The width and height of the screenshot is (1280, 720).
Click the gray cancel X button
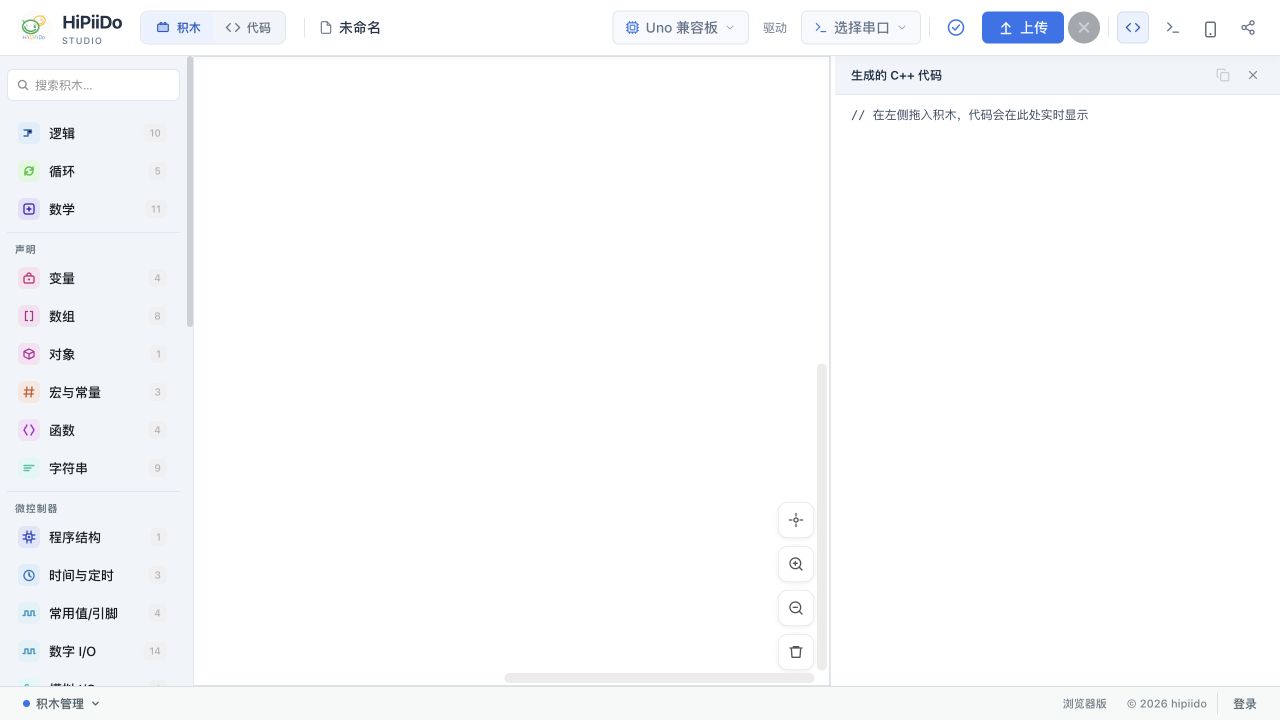(x=1084, y=28)
